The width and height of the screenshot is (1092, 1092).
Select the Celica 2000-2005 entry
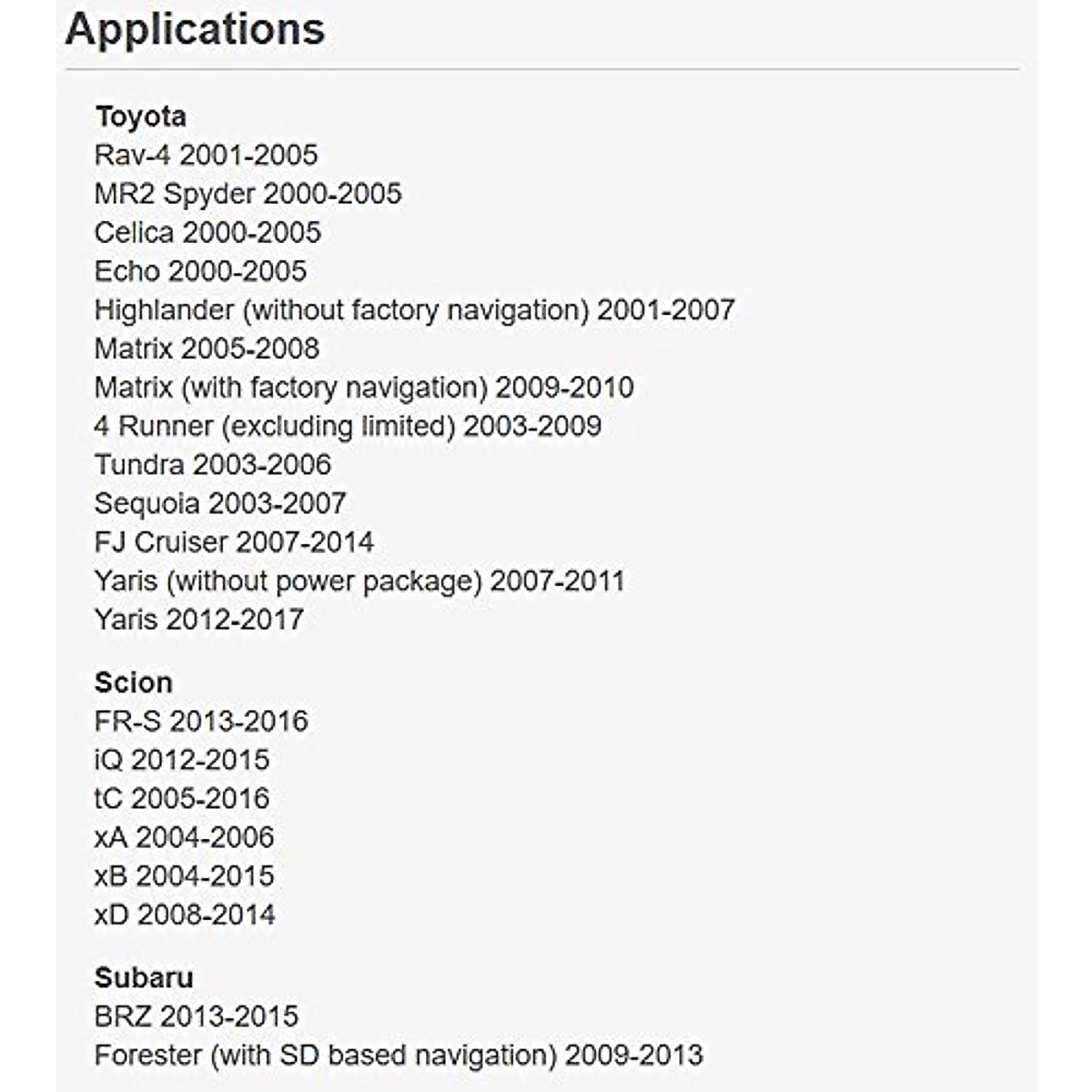point(207,232)
